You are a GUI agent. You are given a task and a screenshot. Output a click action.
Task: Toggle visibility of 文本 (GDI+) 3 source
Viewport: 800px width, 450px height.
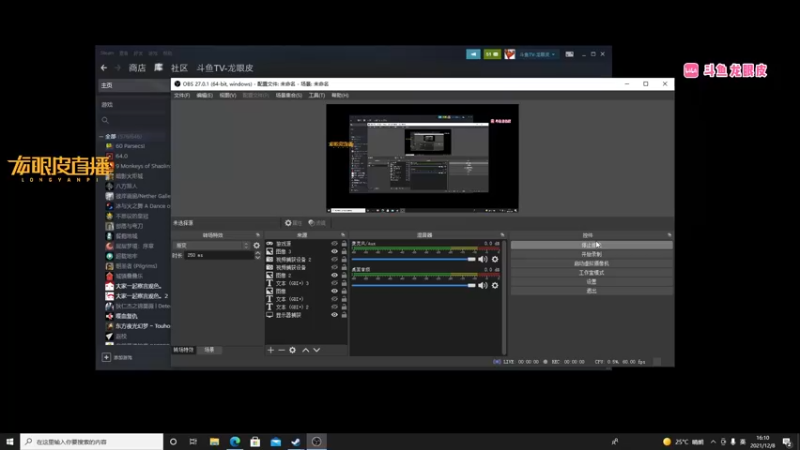334,283
